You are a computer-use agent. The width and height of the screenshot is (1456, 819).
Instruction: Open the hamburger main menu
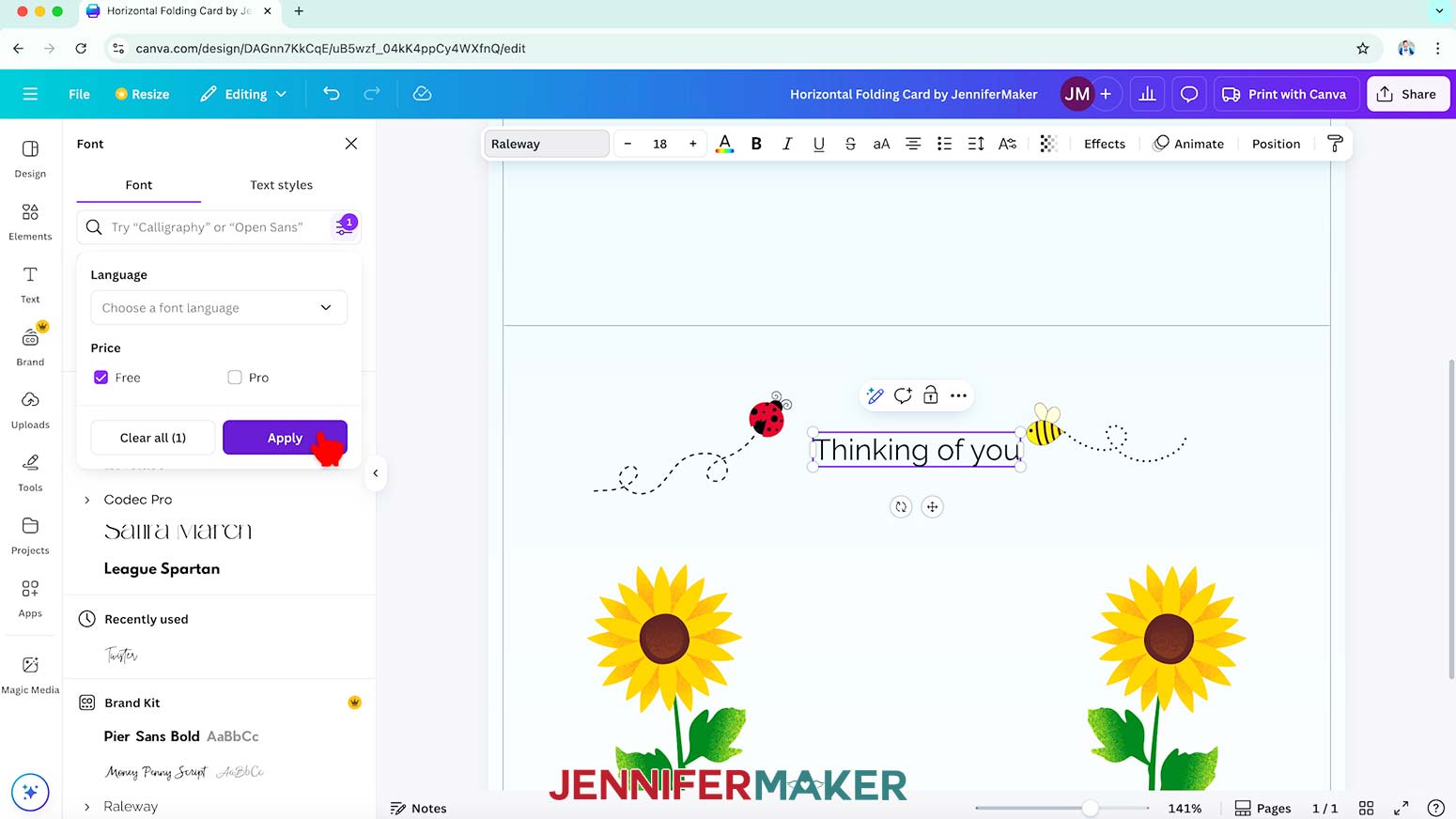(x=30, y=94)
